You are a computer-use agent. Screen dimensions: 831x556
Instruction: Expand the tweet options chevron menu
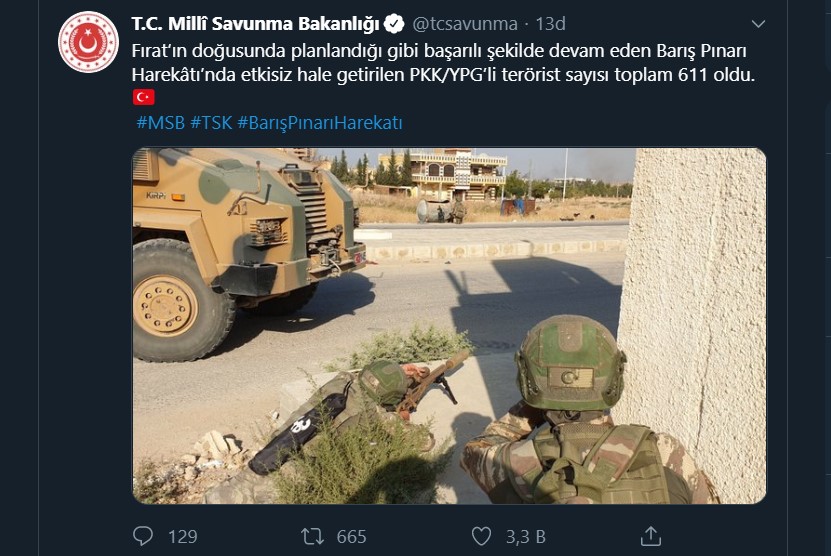pos(758,24)
